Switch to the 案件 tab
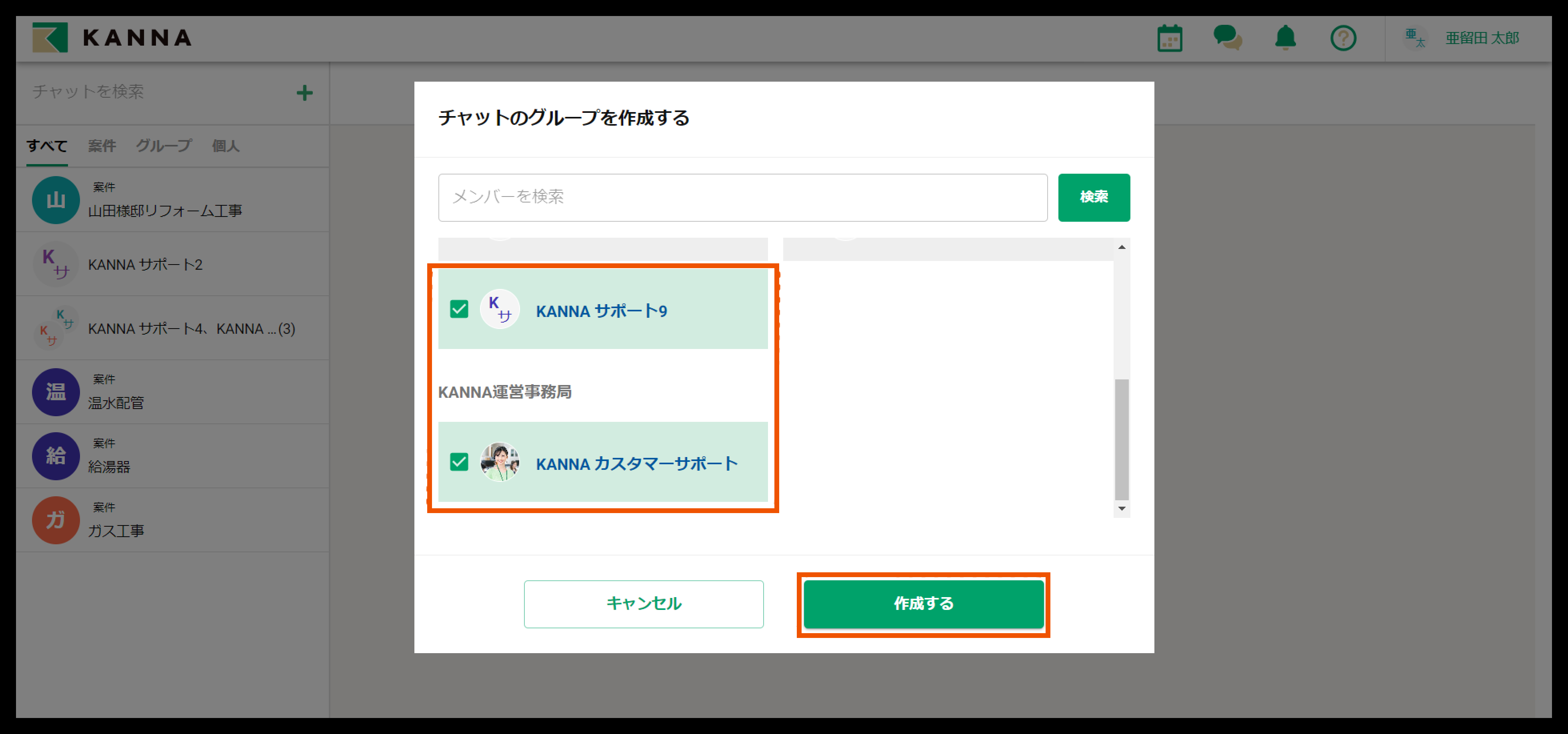Image resolution: width=1568 pixels, height=734 pixels. tap(102, 146)
